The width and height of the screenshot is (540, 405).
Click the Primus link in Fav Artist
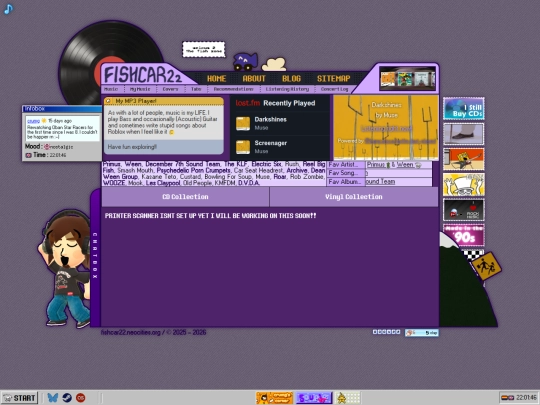pyautogui.click(x=376, y=165)
